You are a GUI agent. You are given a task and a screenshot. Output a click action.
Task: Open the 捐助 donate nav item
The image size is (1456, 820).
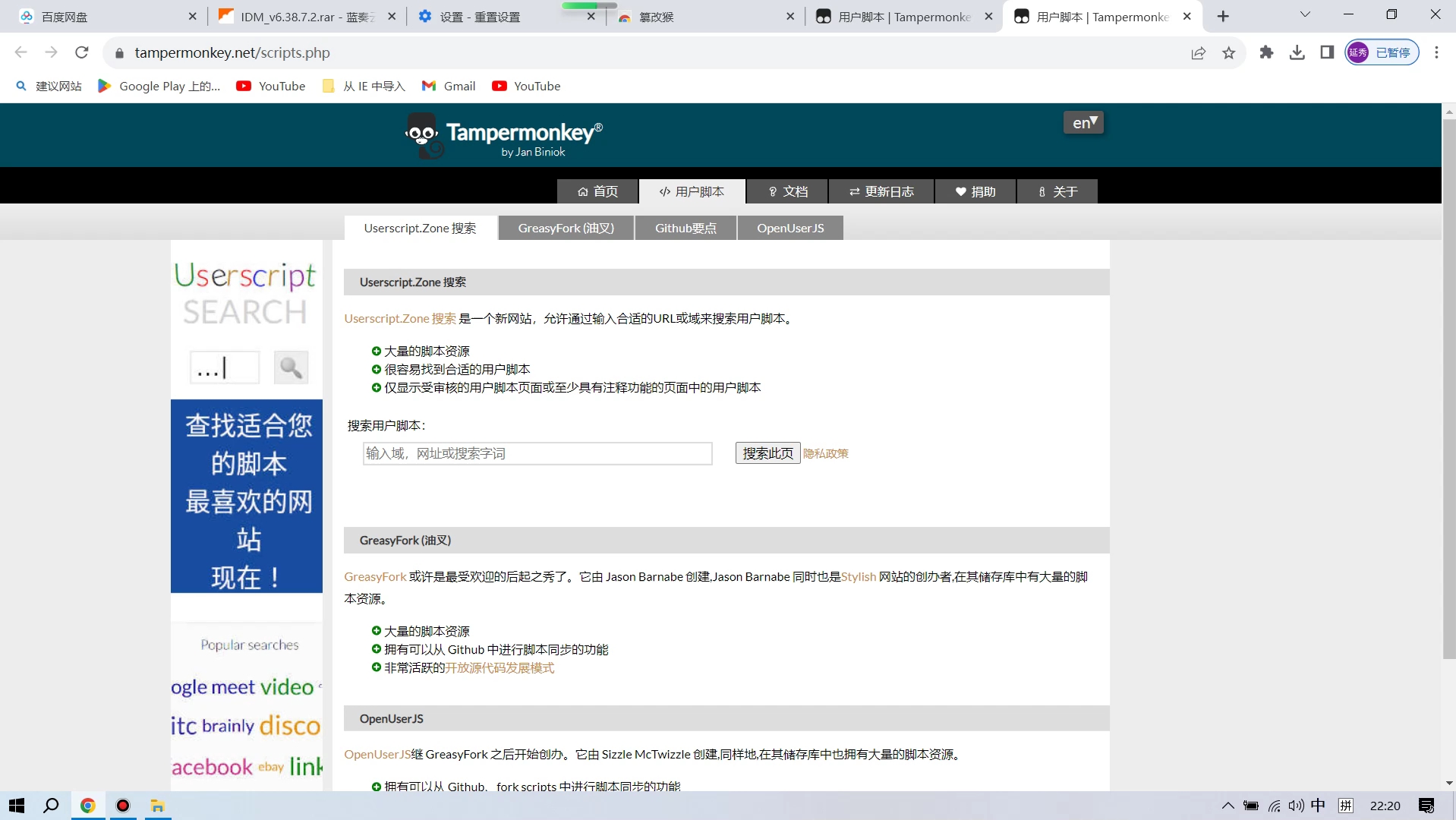coord(975,191)
